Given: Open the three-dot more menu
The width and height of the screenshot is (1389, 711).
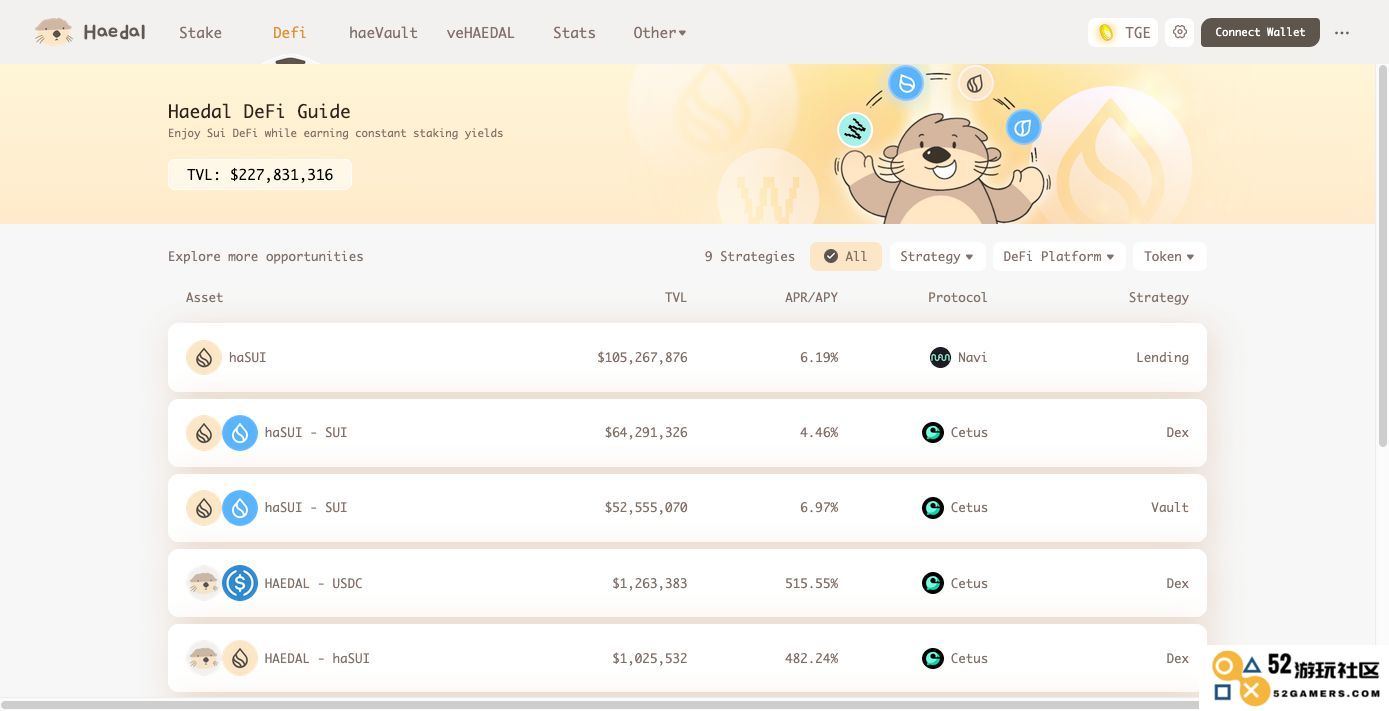Looking at the screenshot, I should [1342, 32].
